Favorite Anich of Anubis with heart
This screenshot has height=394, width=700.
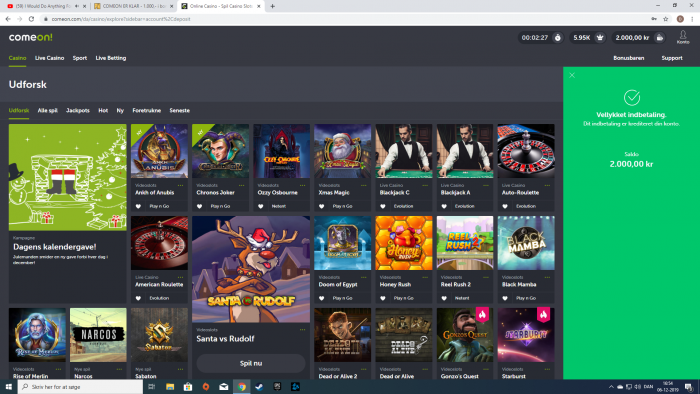138,206
